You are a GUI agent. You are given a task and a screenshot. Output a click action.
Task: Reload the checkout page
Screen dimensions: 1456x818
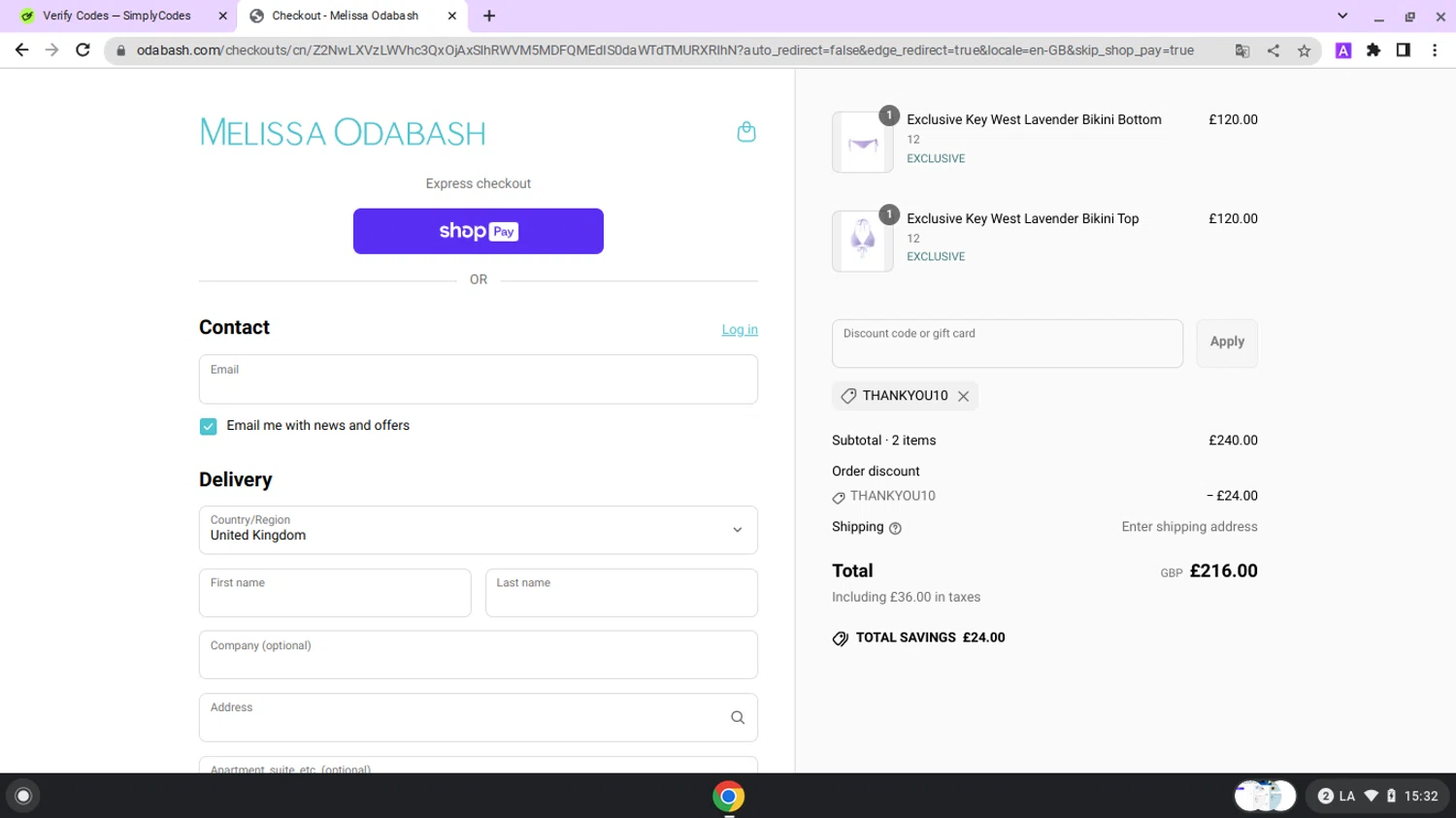pyautogui.click(x=83, y=50)
